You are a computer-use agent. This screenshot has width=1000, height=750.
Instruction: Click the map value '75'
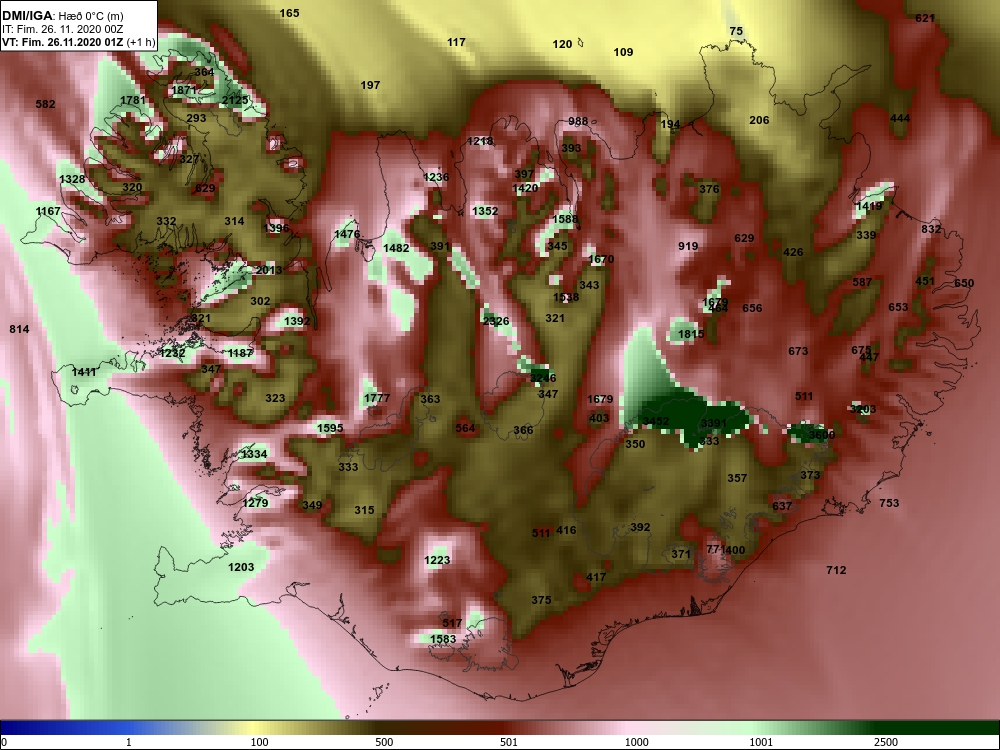pyautogui.click(x=736, y=31)
